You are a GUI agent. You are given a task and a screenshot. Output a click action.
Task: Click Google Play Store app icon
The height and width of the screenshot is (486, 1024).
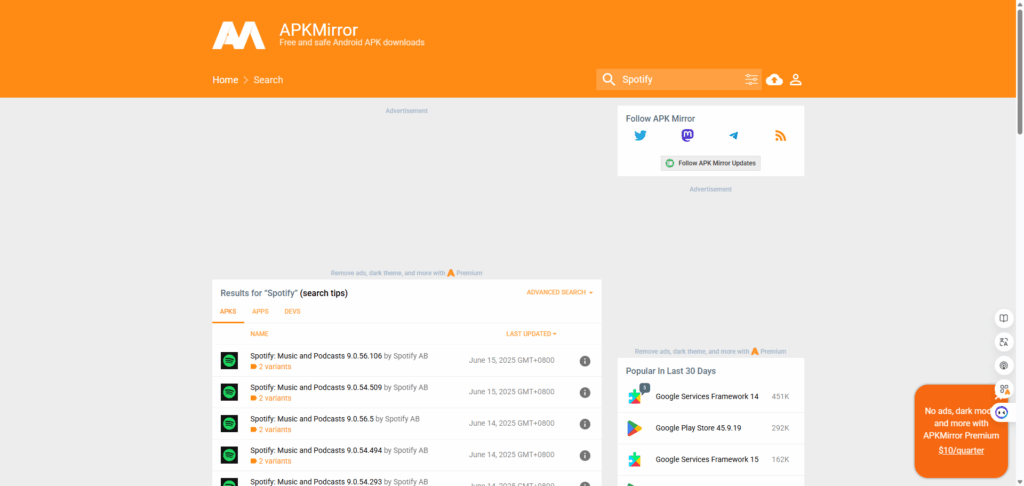[x=635, y=428]
